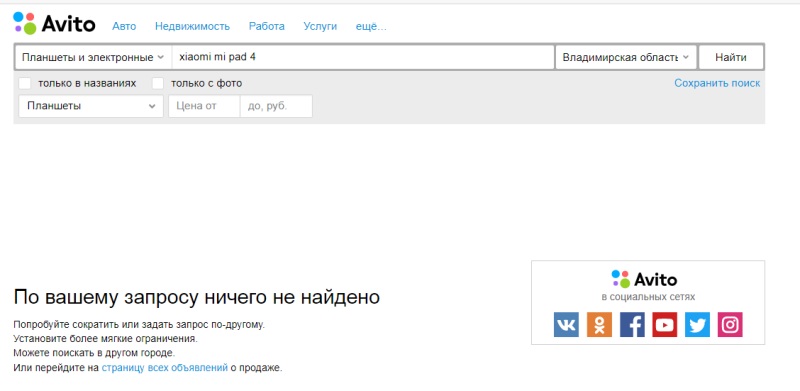Open Avito VK social page icon
This screenshot has height=391, width=800.
click(x=566, y=325)
